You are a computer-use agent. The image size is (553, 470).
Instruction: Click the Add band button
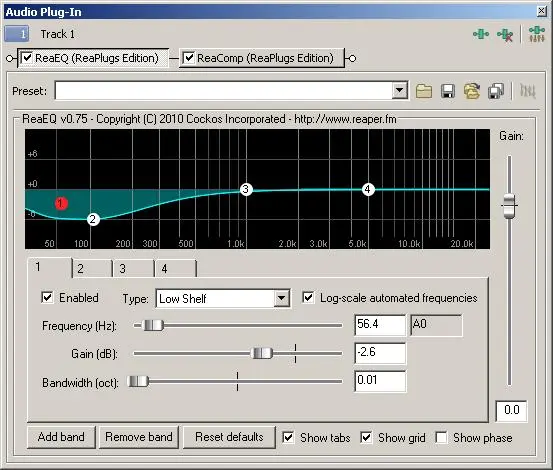coord(61,437)
